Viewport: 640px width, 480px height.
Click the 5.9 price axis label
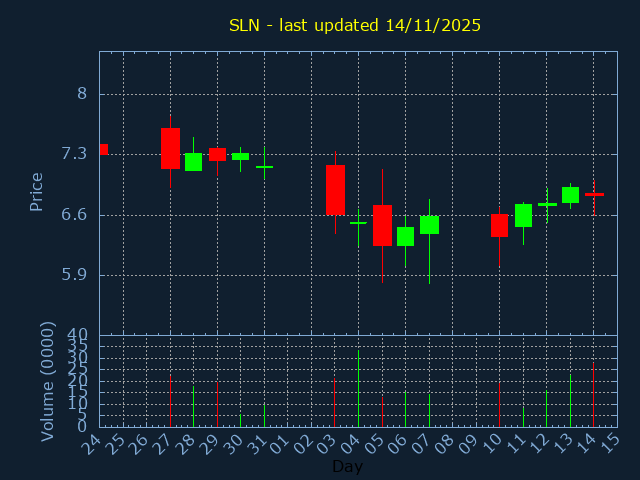coord(74,275)
